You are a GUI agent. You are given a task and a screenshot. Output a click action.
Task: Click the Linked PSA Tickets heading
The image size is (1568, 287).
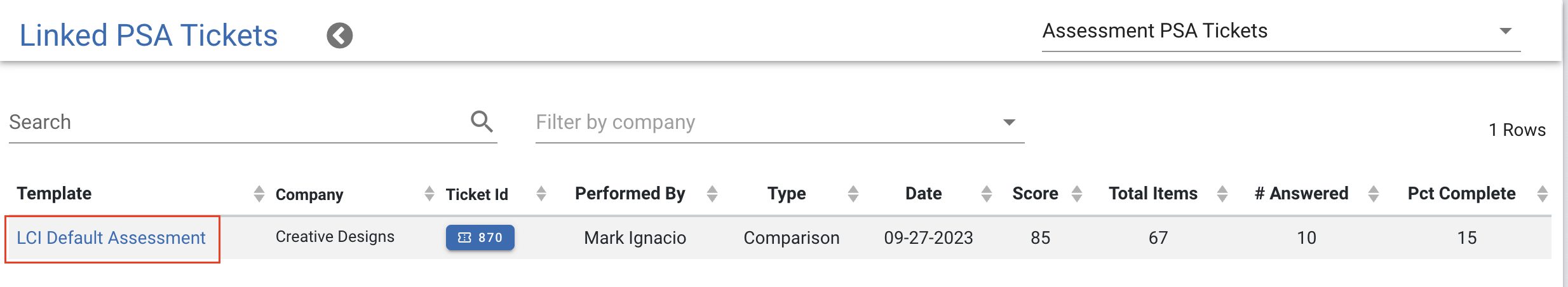pyautogui.click(x=149, y=36)
